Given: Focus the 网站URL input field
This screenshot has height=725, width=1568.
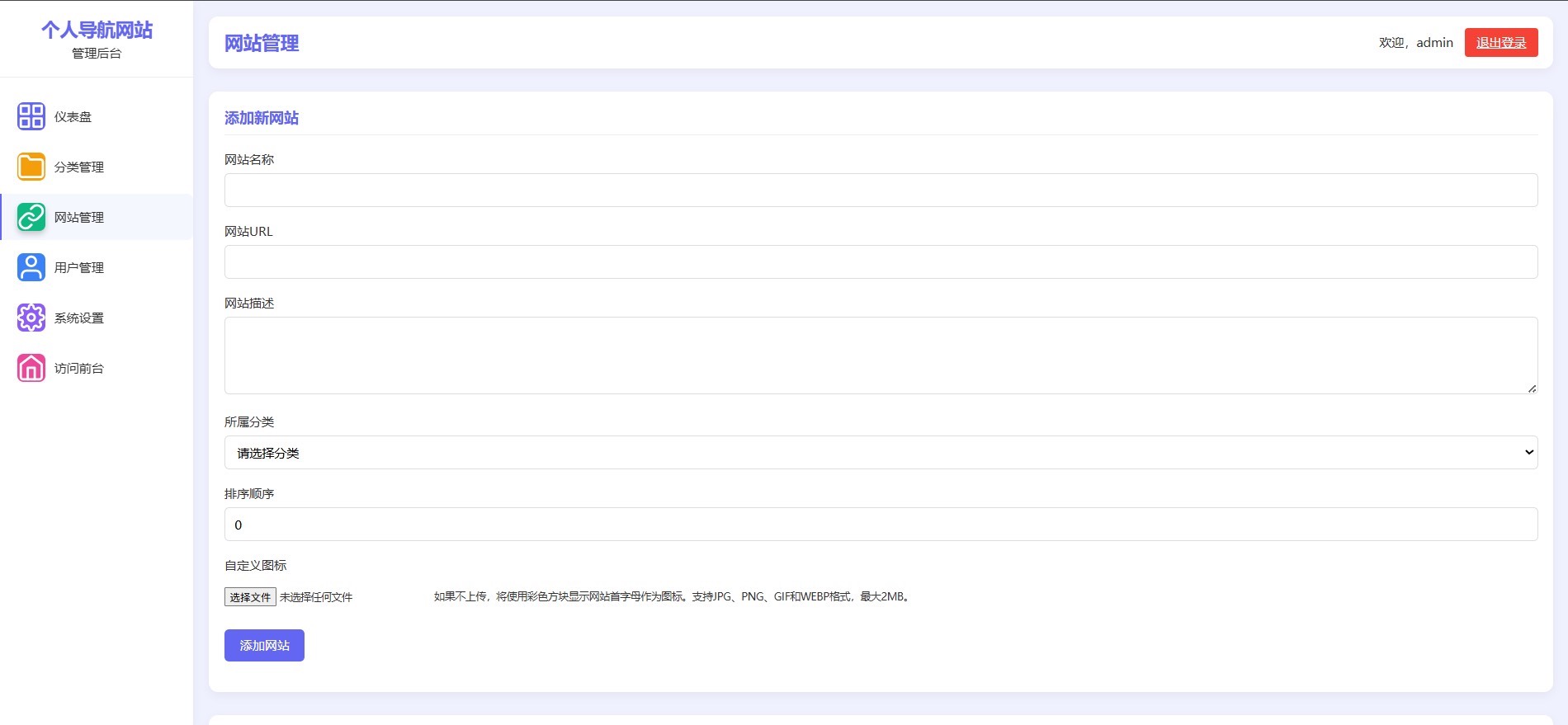Looking at the screenshot, I should tap(881, 261).
